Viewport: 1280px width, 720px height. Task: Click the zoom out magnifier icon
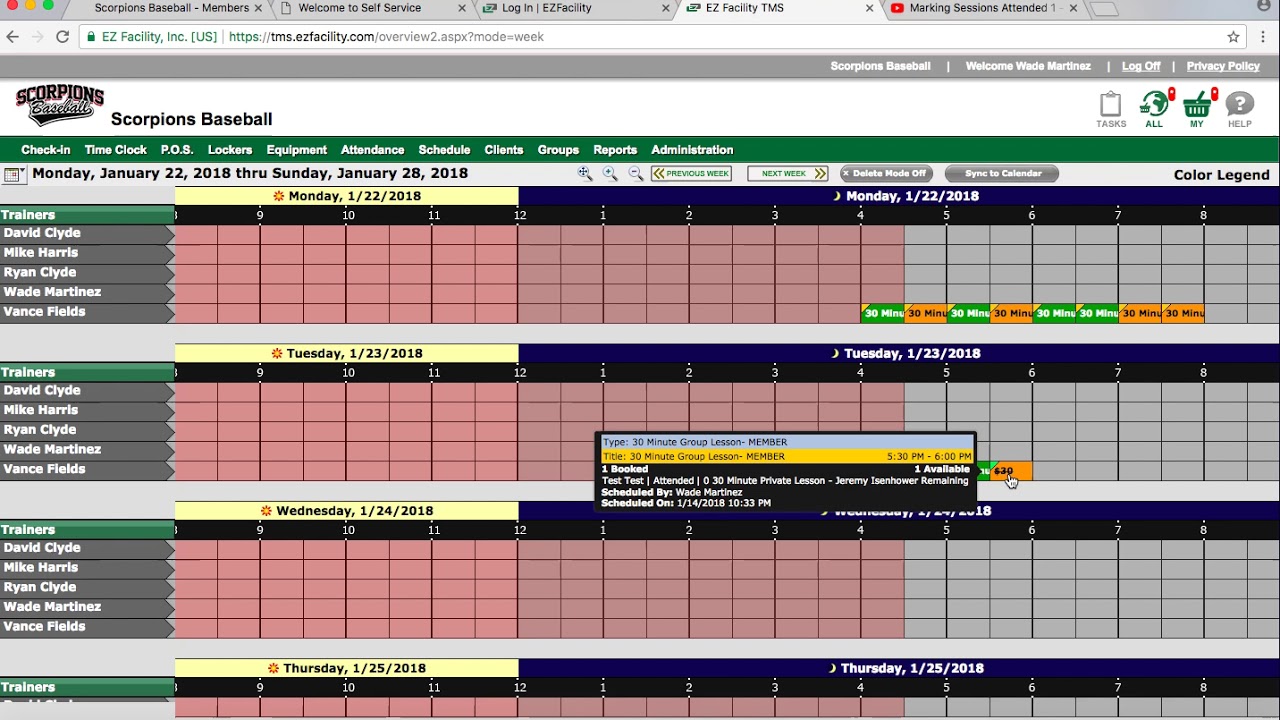pos(635,174)
